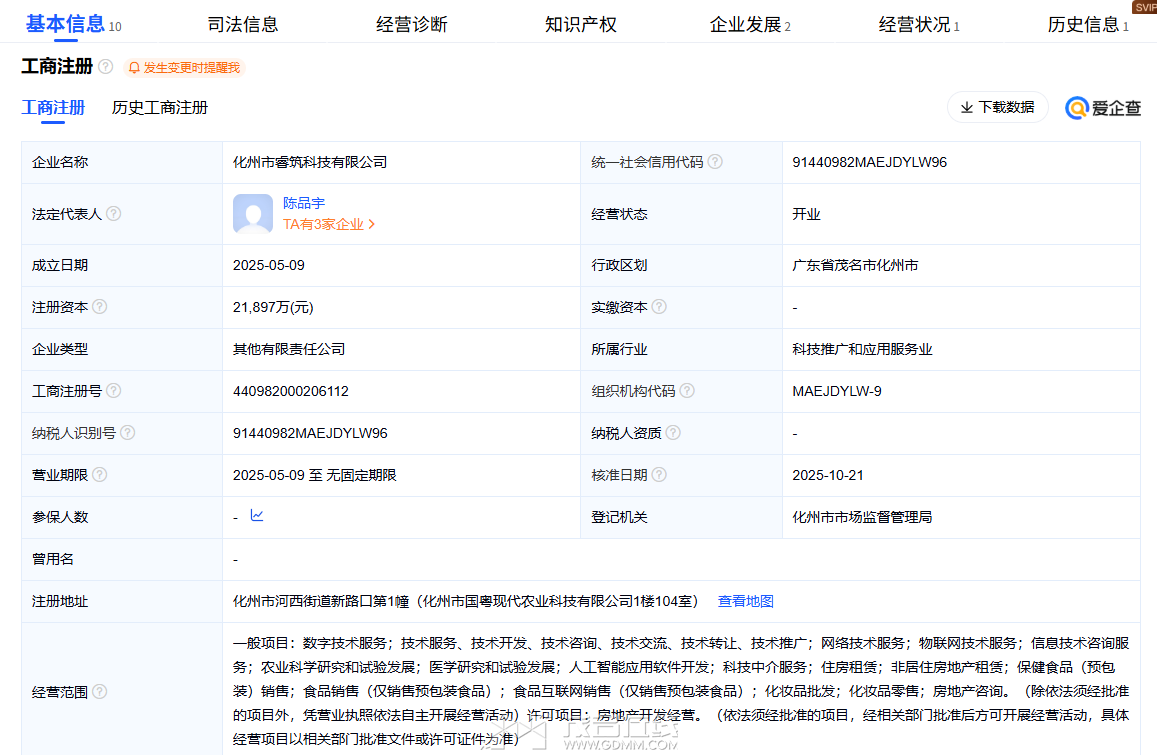Click help icon next to 统一社会信用代码

(x=715, y=162)
